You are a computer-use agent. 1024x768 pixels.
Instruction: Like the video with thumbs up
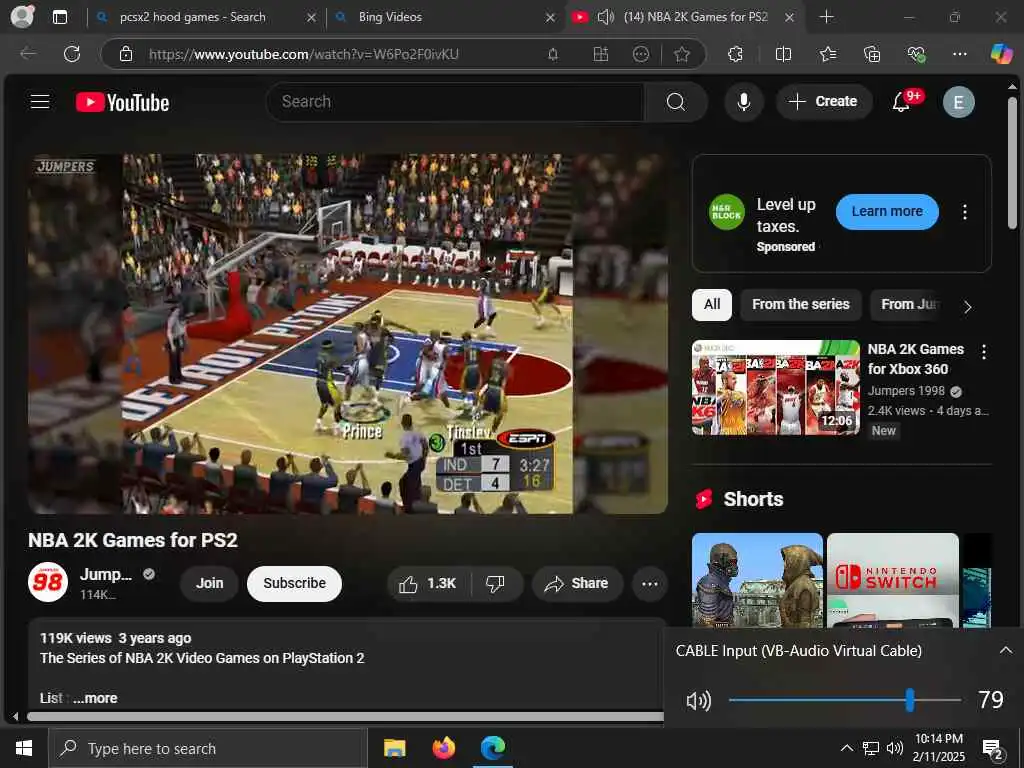[x=429, y=583]
